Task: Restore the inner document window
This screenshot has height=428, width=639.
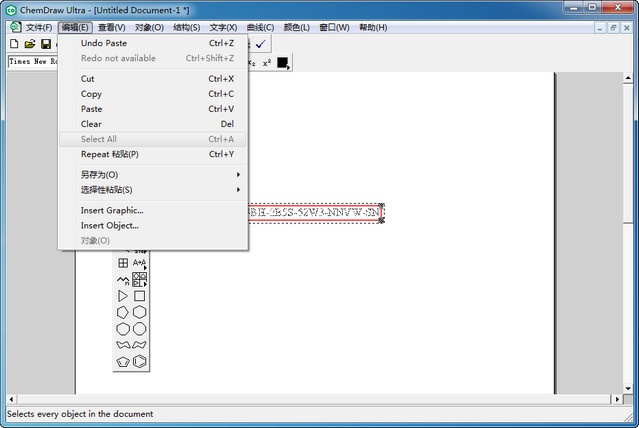Action: (x=613, y=28)
